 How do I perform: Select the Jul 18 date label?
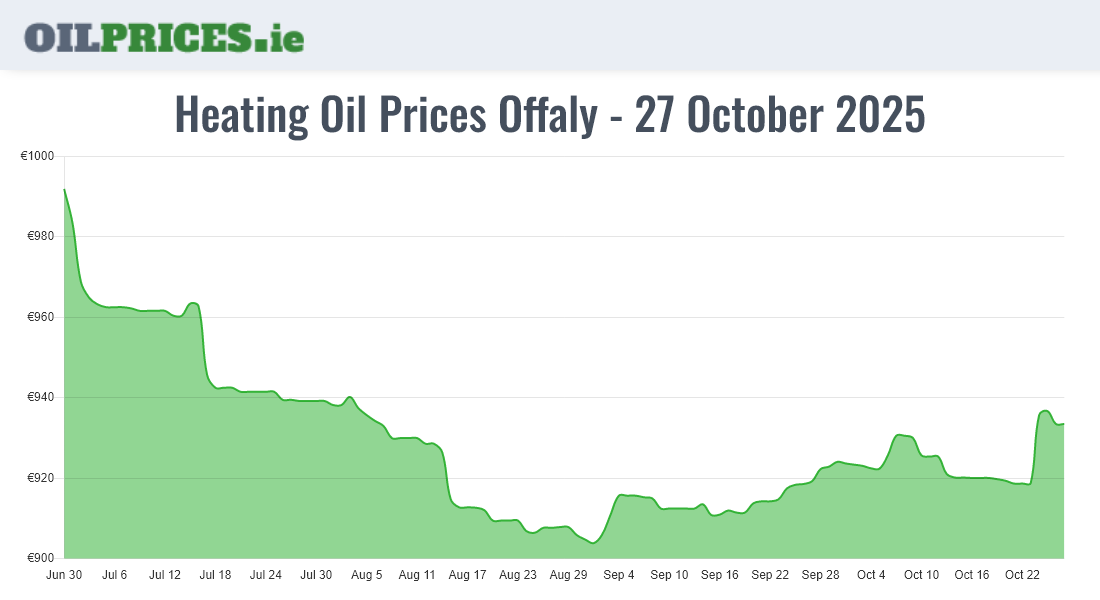[216, 575]
